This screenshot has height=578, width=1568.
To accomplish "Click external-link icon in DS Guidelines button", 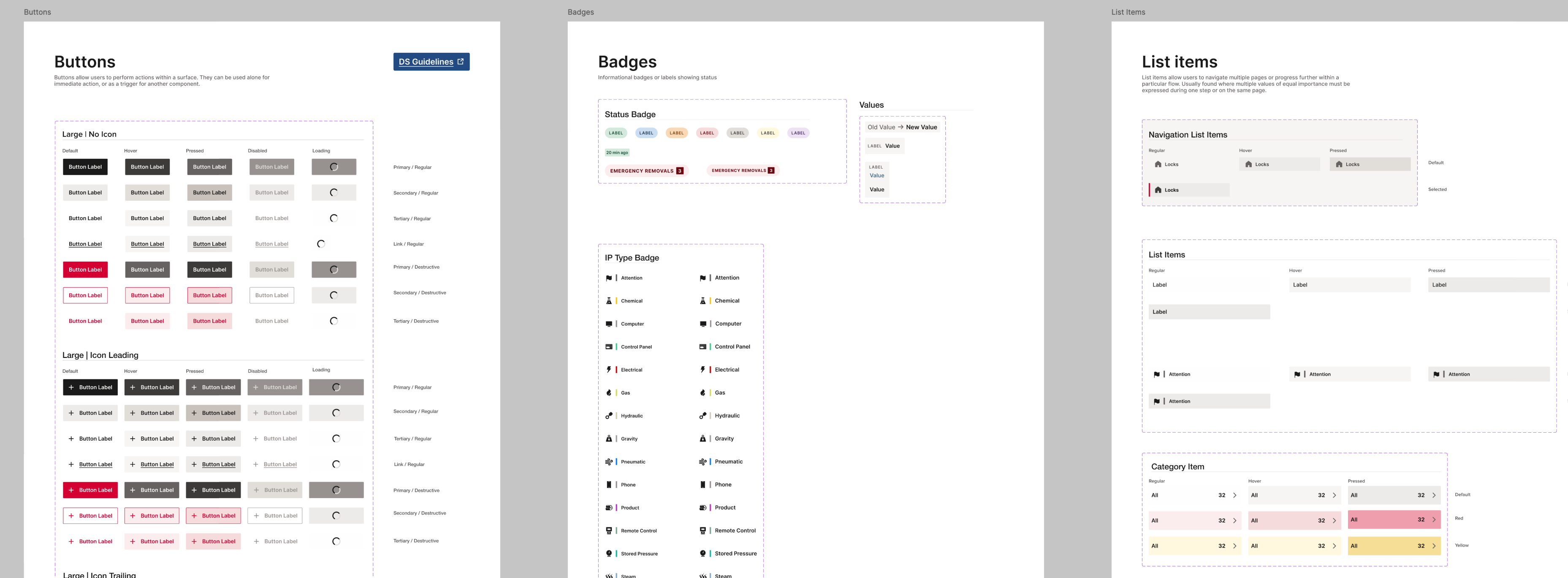I will (x=460, y=62).
